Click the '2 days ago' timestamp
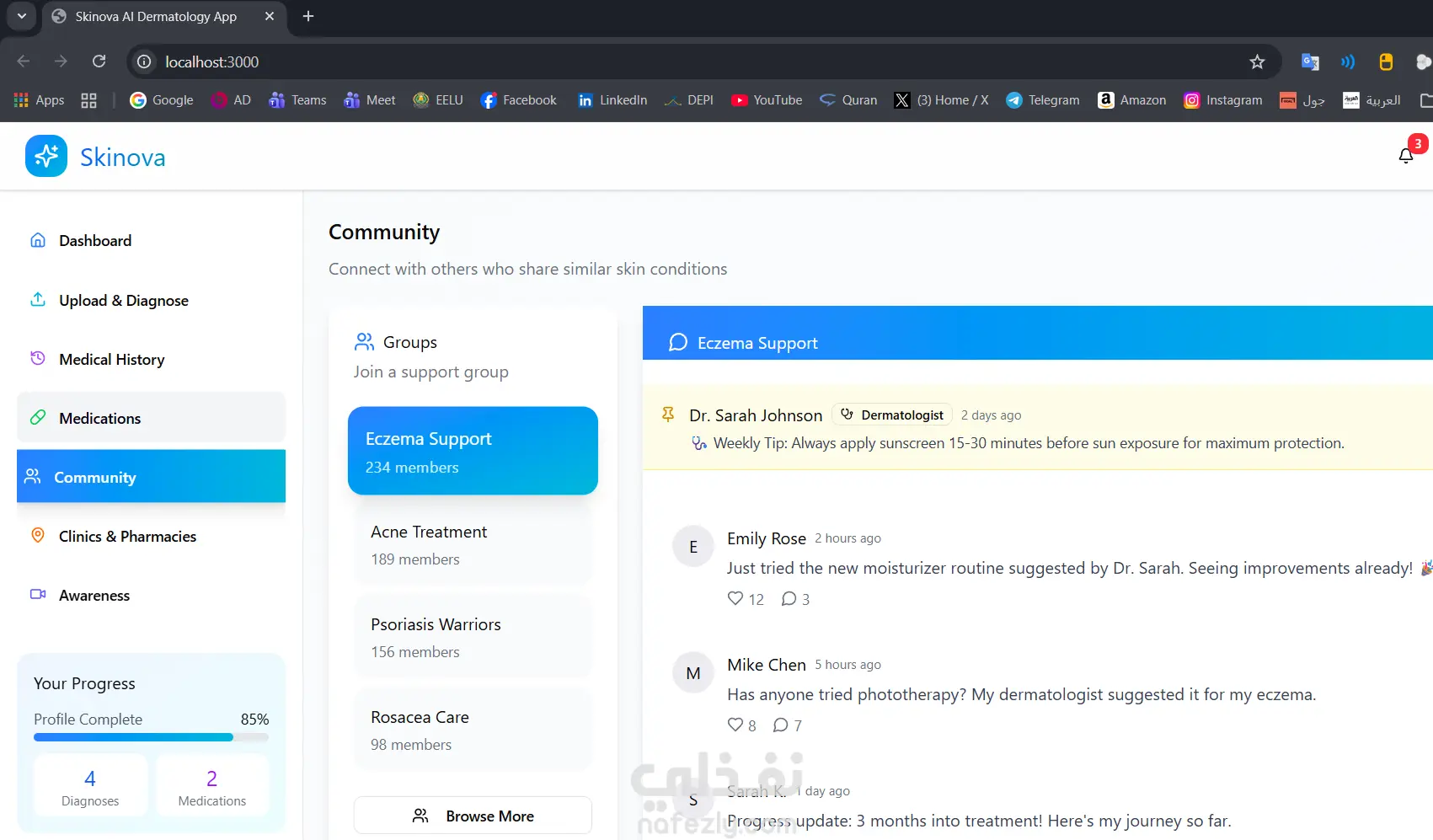The width and height of the screenshot is (1433, 840). (992, 415)
